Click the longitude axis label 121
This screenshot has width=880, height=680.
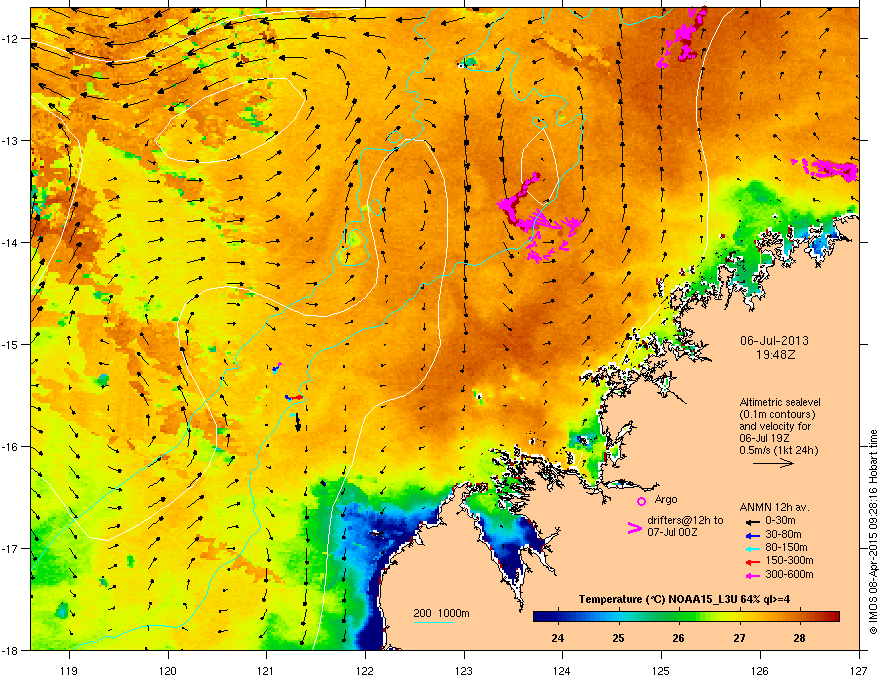click(x=266, y=670)
